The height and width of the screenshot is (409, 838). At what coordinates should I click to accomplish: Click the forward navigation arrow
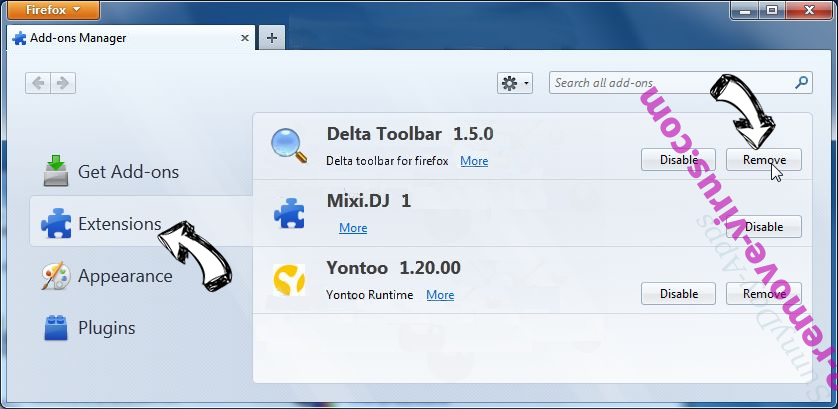coord(62,84)
